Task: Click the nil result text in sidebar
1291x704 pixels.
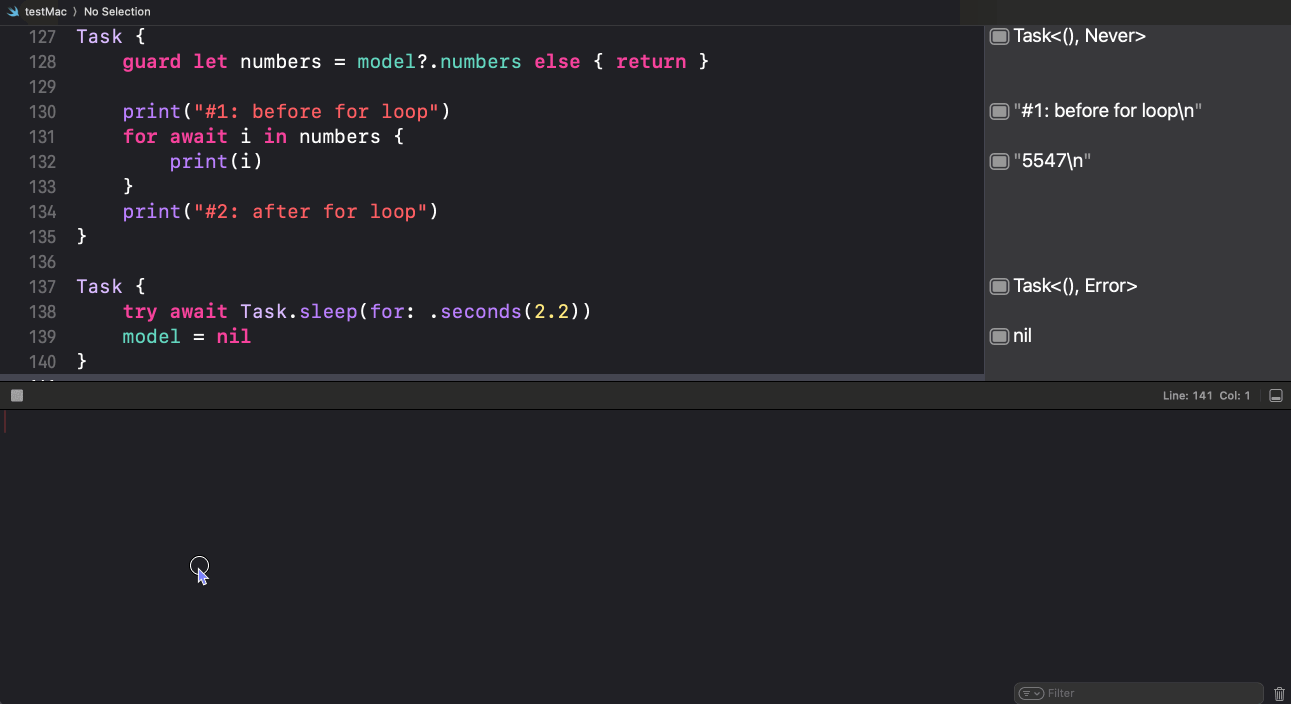Action: (x=1022, y=337)
